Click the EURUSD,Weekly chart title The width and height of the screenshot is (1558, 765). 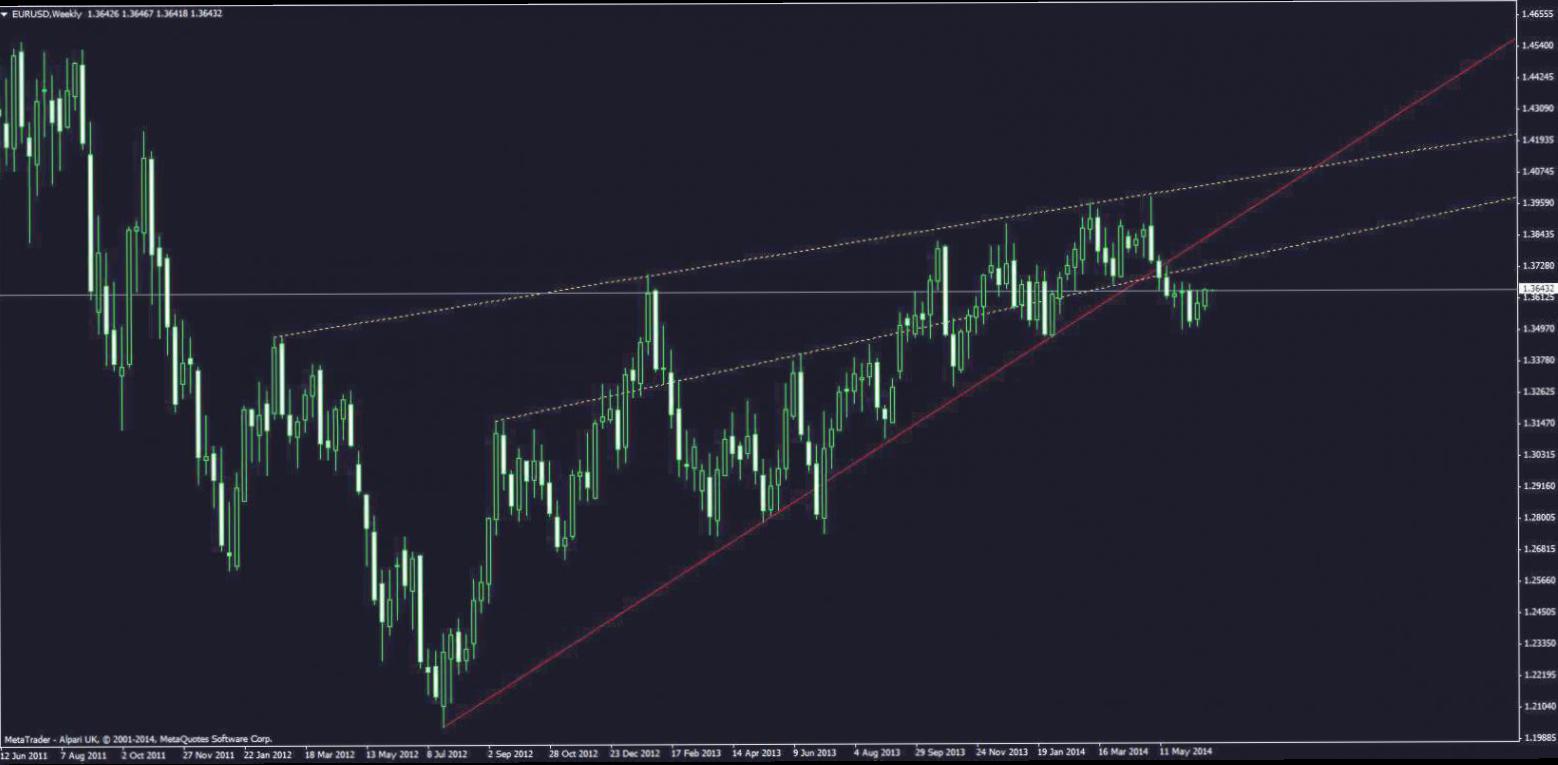(x=47, y=14)
